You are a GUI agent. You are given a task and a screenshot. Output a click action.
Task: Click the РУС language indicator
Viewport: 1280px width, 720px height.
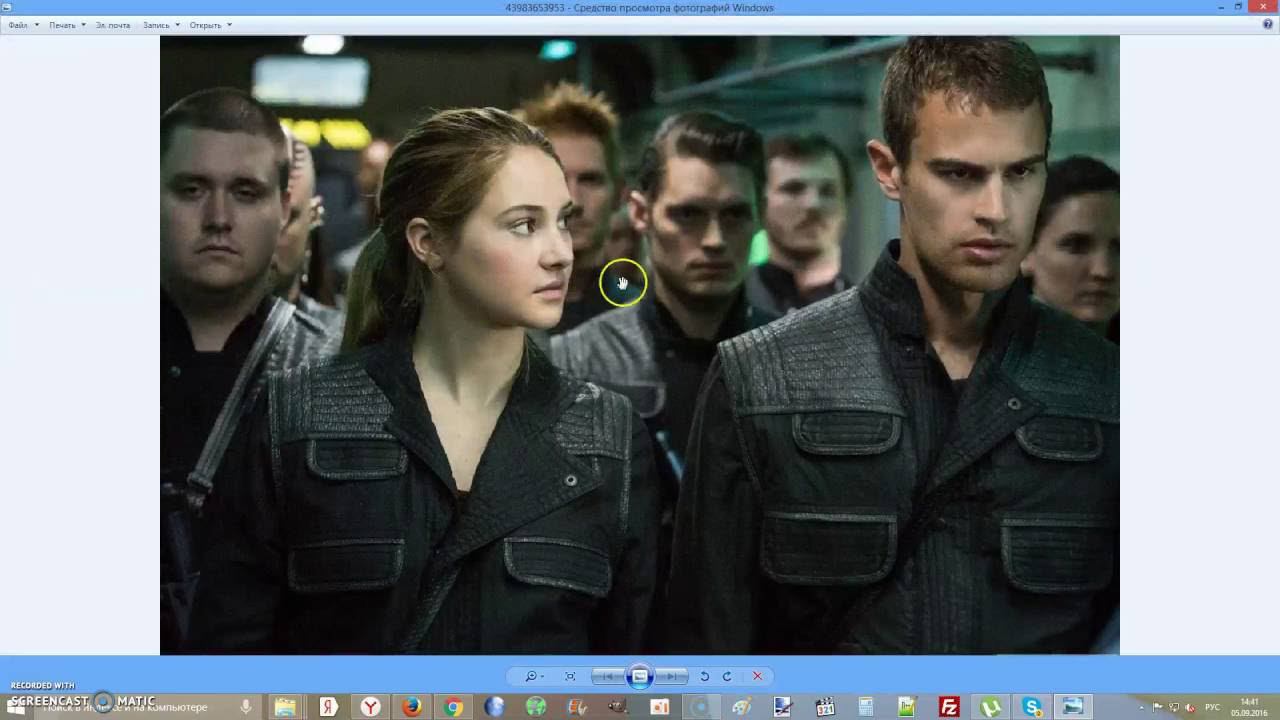pos(1213,707)
